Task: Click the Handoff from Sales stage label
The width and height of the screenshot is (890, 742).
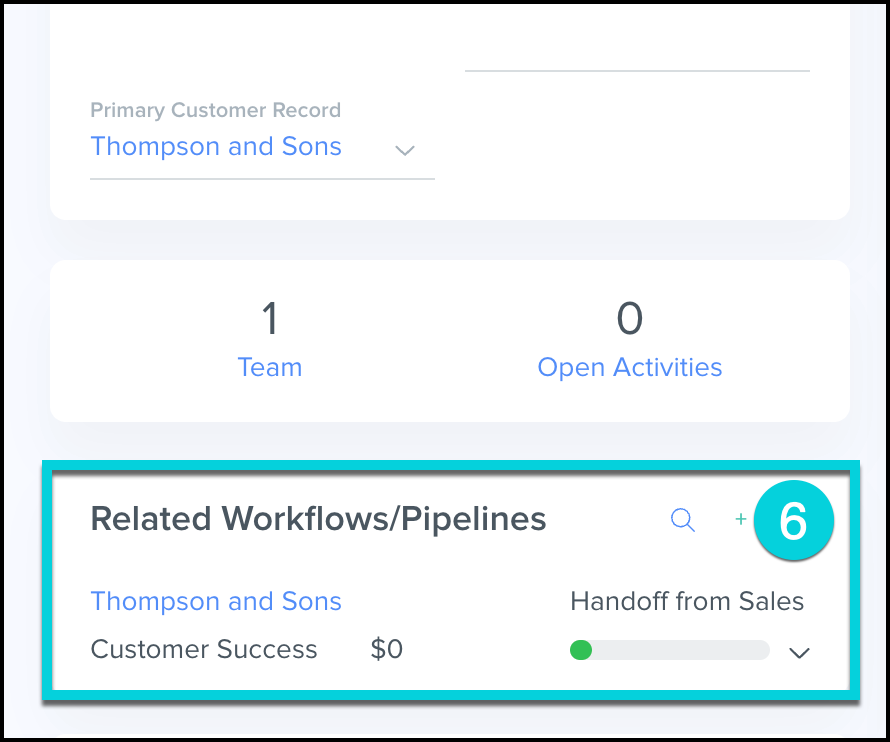Action: coord(687,601)
